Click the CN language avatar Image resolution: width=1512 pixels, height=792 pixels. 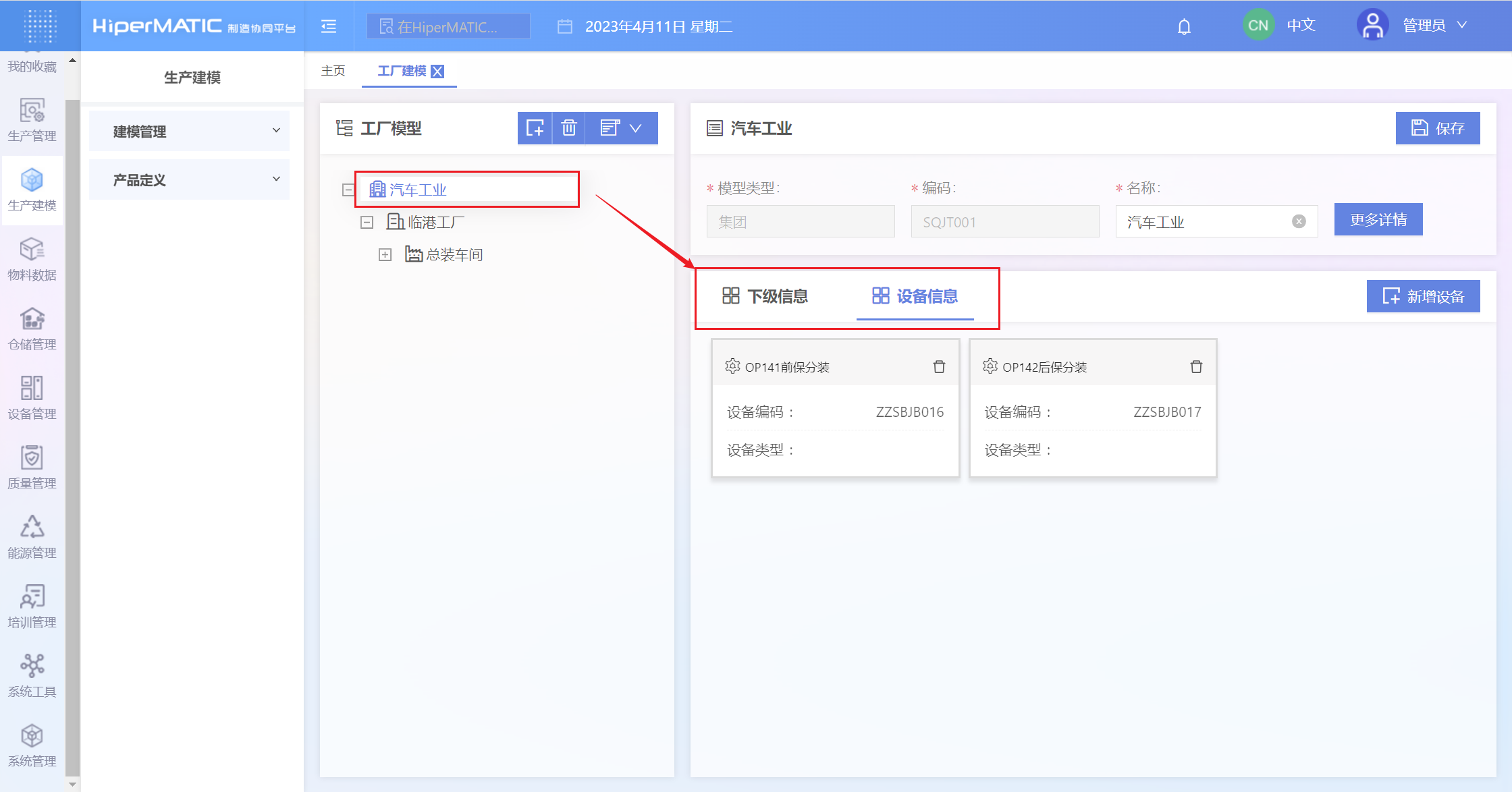[1258, 26]
